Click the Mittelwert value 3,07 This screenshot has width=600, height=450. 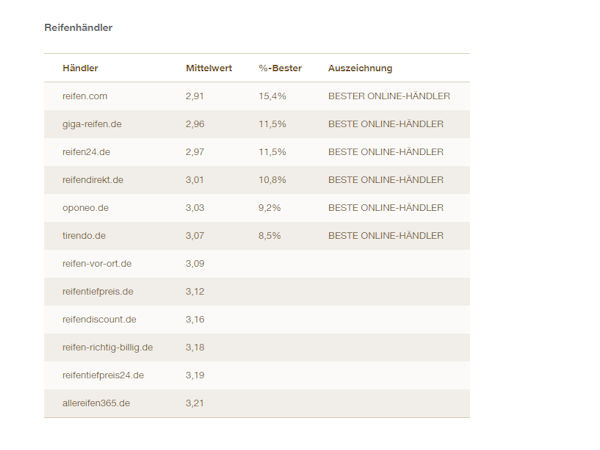(x=195, y=236)
